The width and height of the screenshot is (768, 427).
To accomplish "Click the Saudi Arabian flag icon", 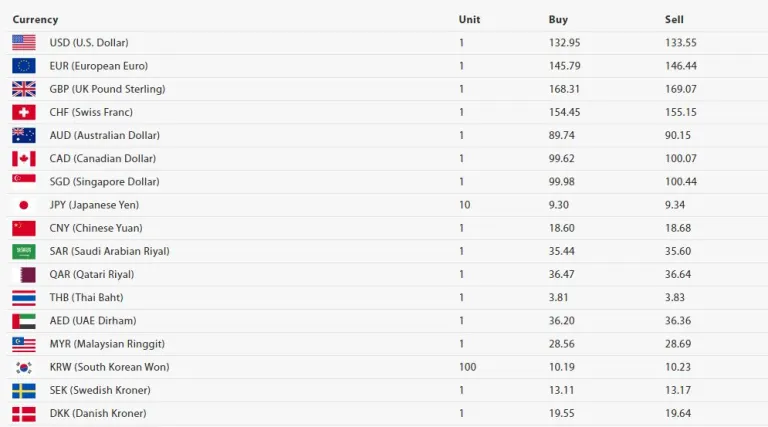I will [24, 251].
